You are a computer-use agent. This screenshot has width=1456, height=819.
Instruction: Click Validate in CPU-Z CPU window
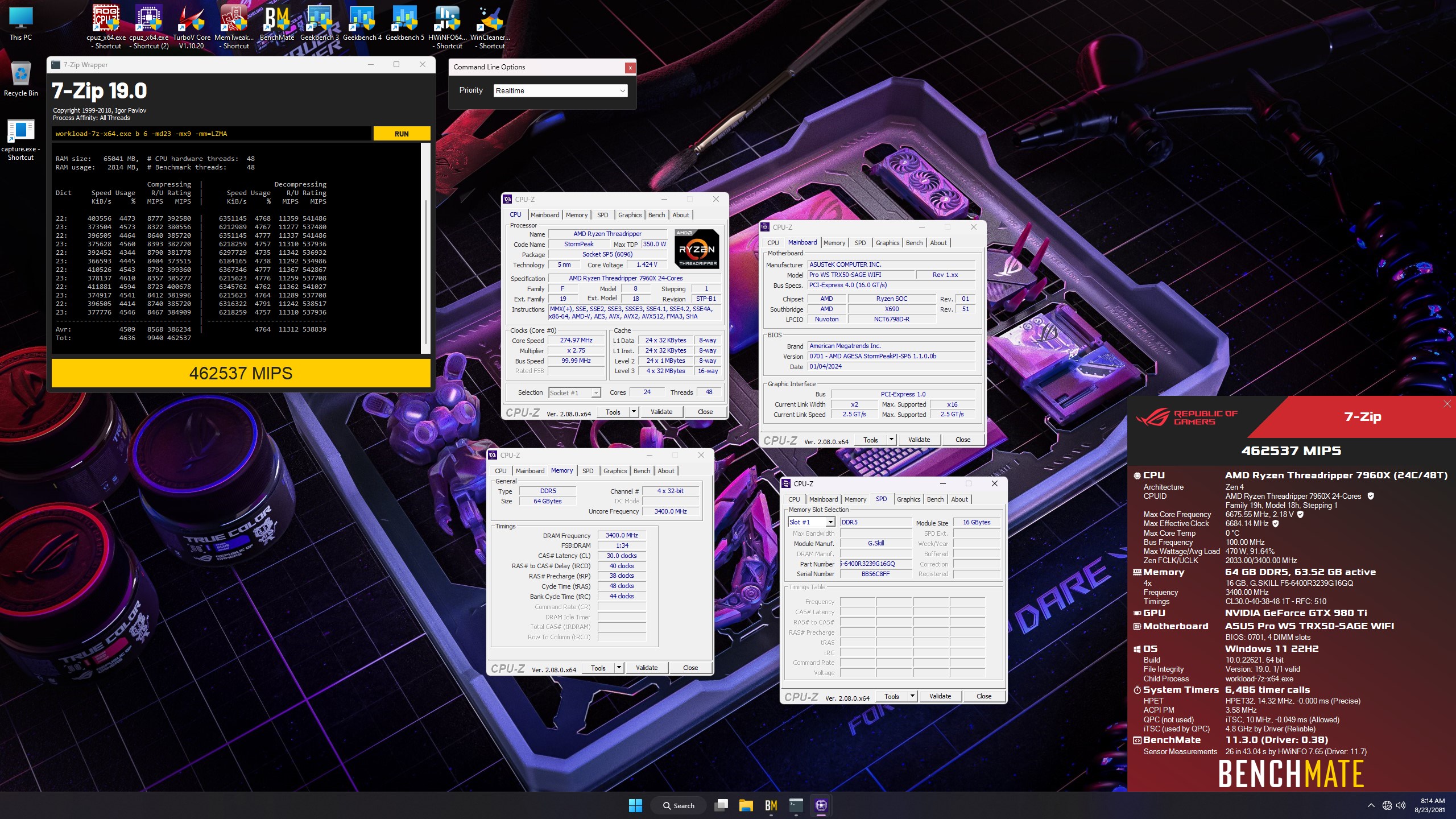coord(661,412)
